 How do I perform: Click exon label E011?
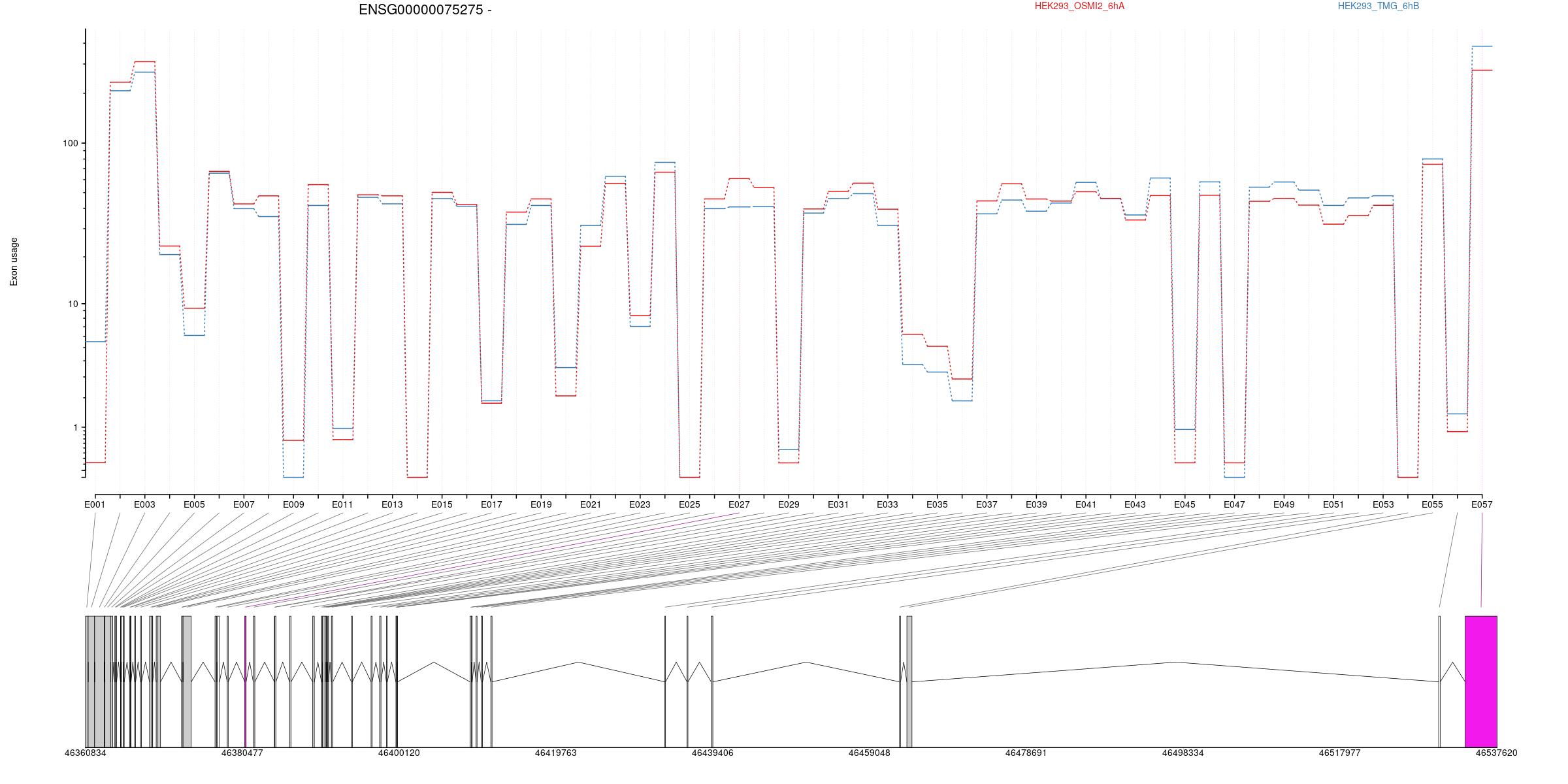point(342,504)
